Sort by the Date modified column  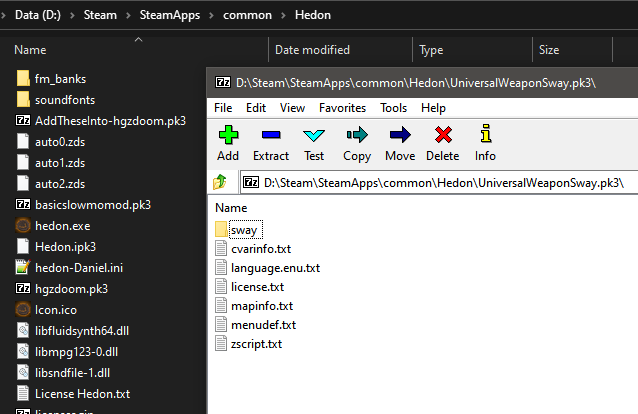[x=312, y=49]
